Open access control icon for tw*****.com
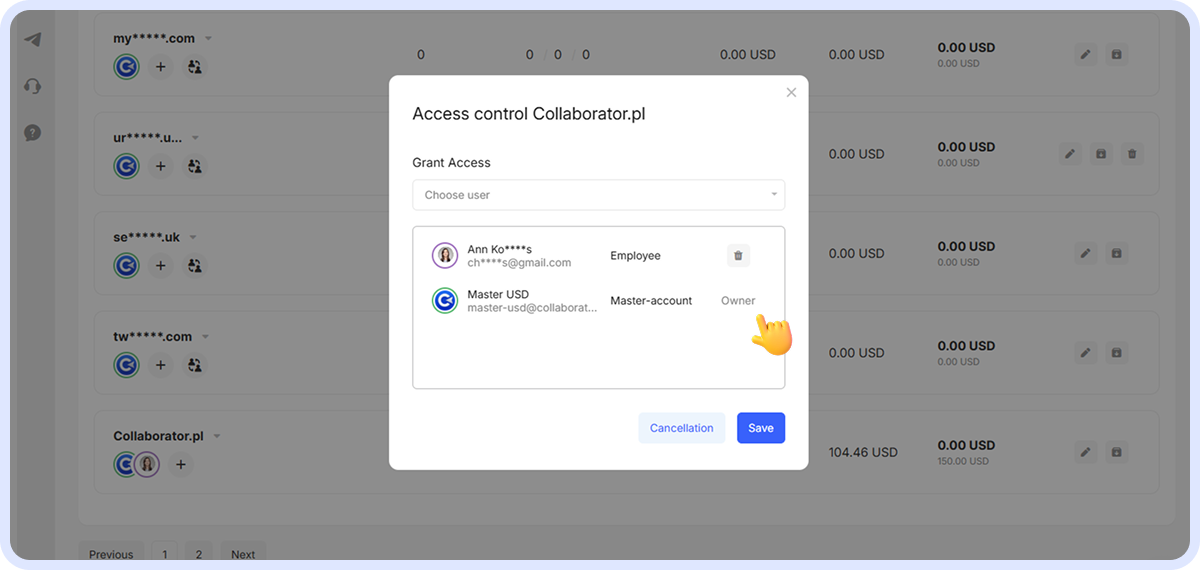 (196, 365)
